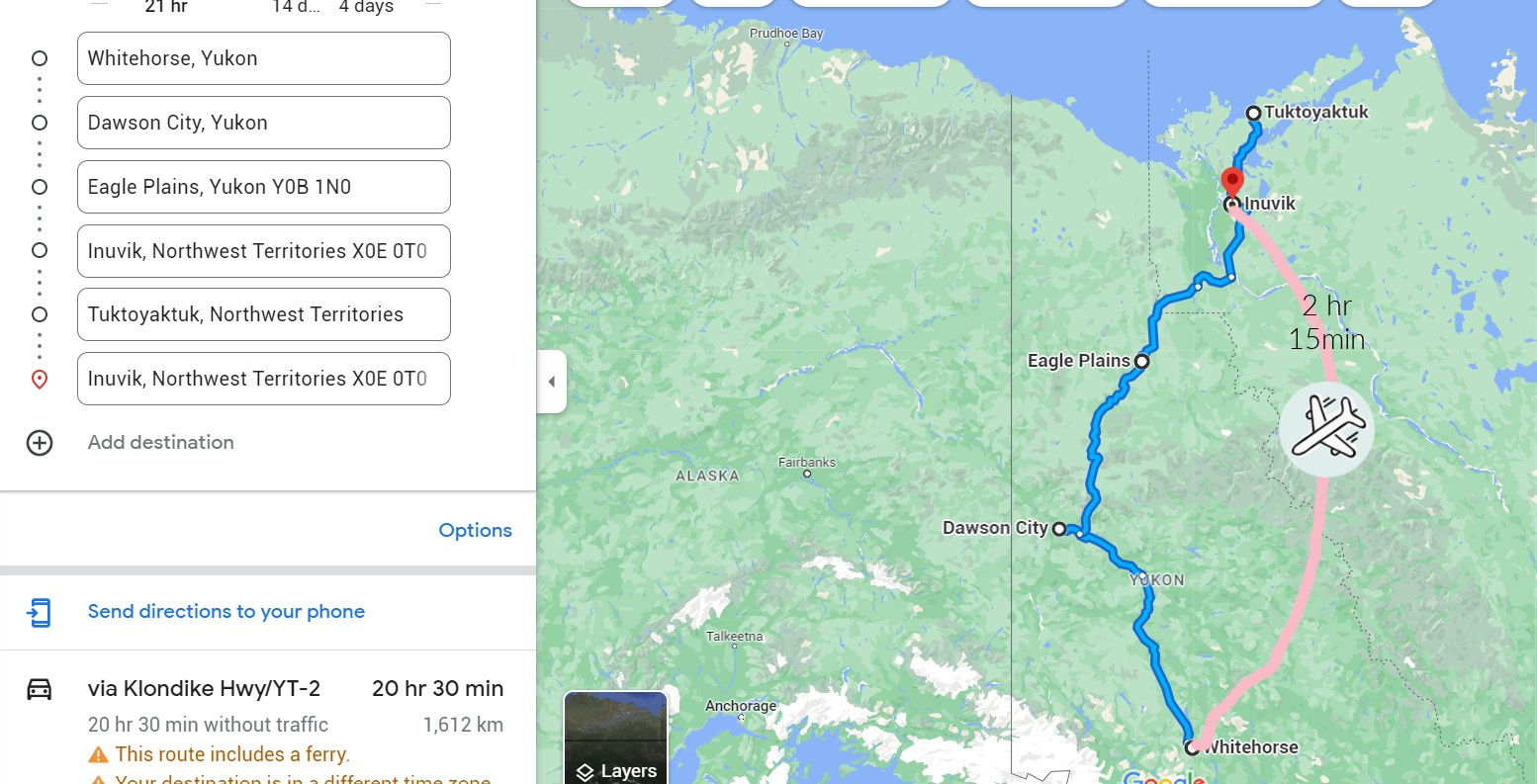Click the ferry warning triangle icon
Screen dimensions: 1537x784
pos(98,755)
